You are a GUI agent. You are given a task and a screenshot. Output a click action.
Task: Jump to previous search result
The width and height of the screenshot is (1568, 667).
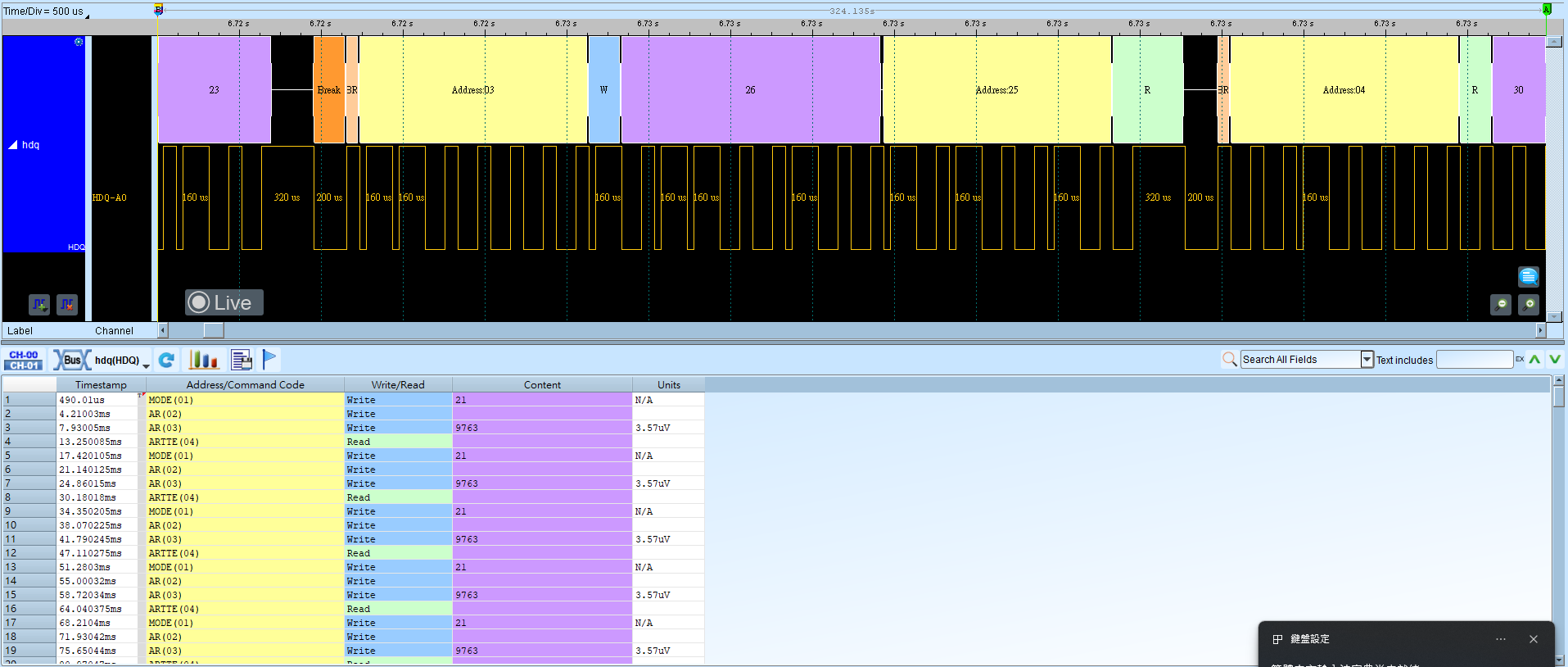click(1535, 359)
